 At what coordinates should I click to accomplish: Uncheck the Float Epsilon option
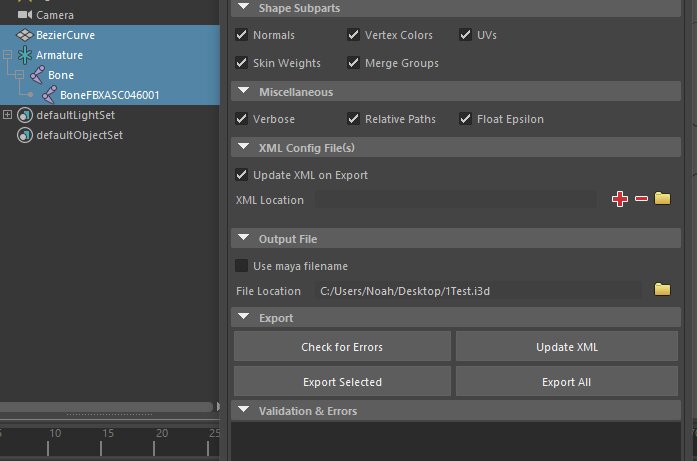[x=466, y=119]
